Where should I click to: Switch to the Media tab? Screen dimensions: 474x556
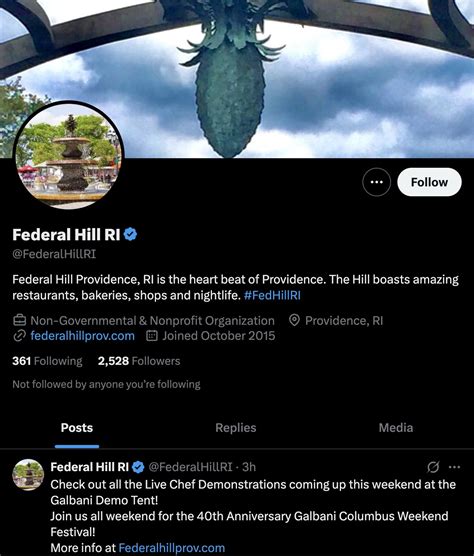(x=396, y=428)
